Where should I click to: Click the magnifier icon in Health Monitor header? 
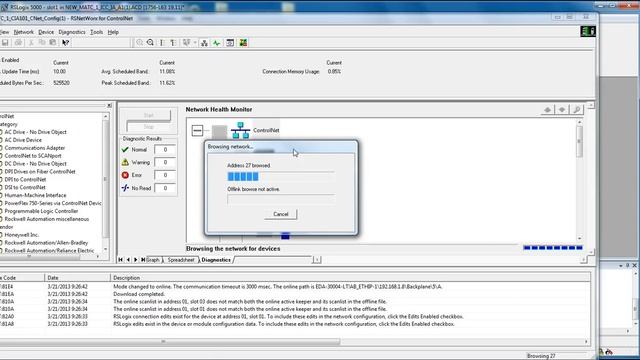577,109
